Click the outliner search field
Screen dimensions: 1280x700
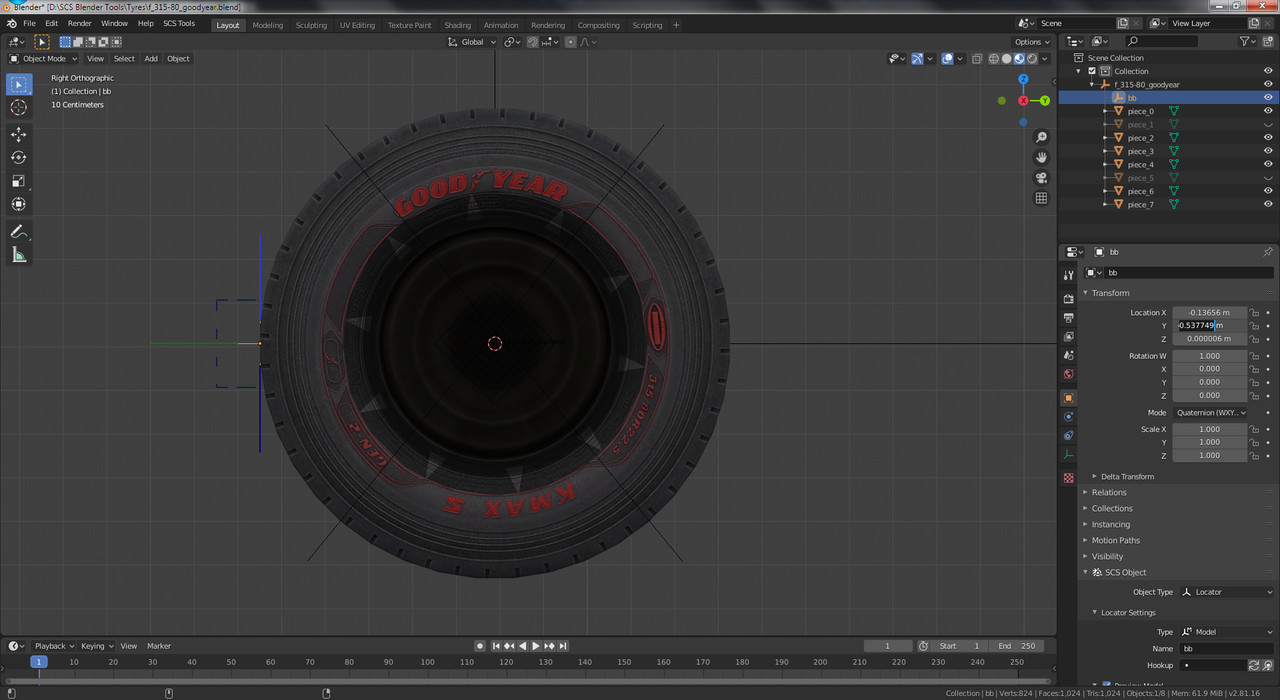tap(1161, 41)
